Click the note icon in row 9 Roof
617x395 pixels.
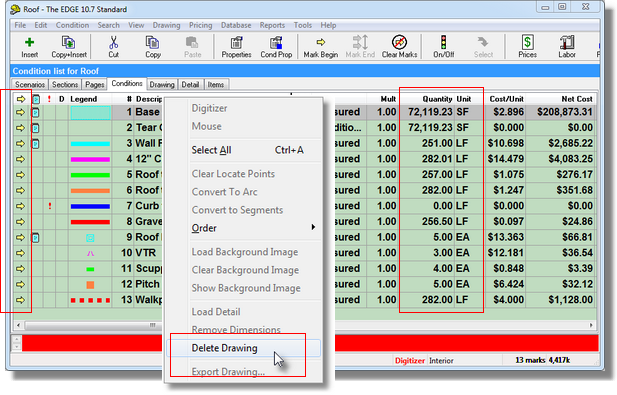click(35, 238)
